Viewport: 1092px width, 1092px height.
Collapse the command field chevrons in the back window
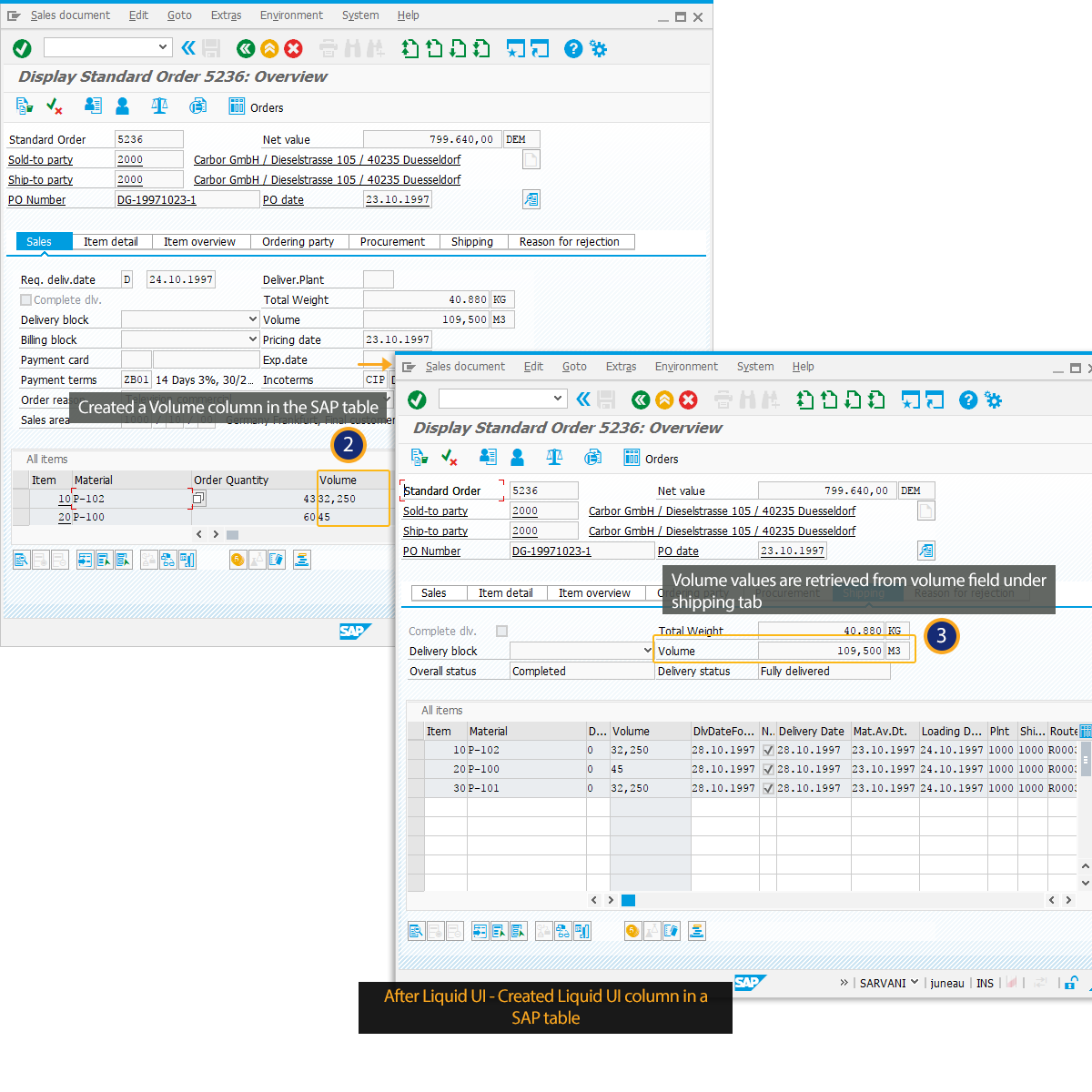click(x=188, y=48)
